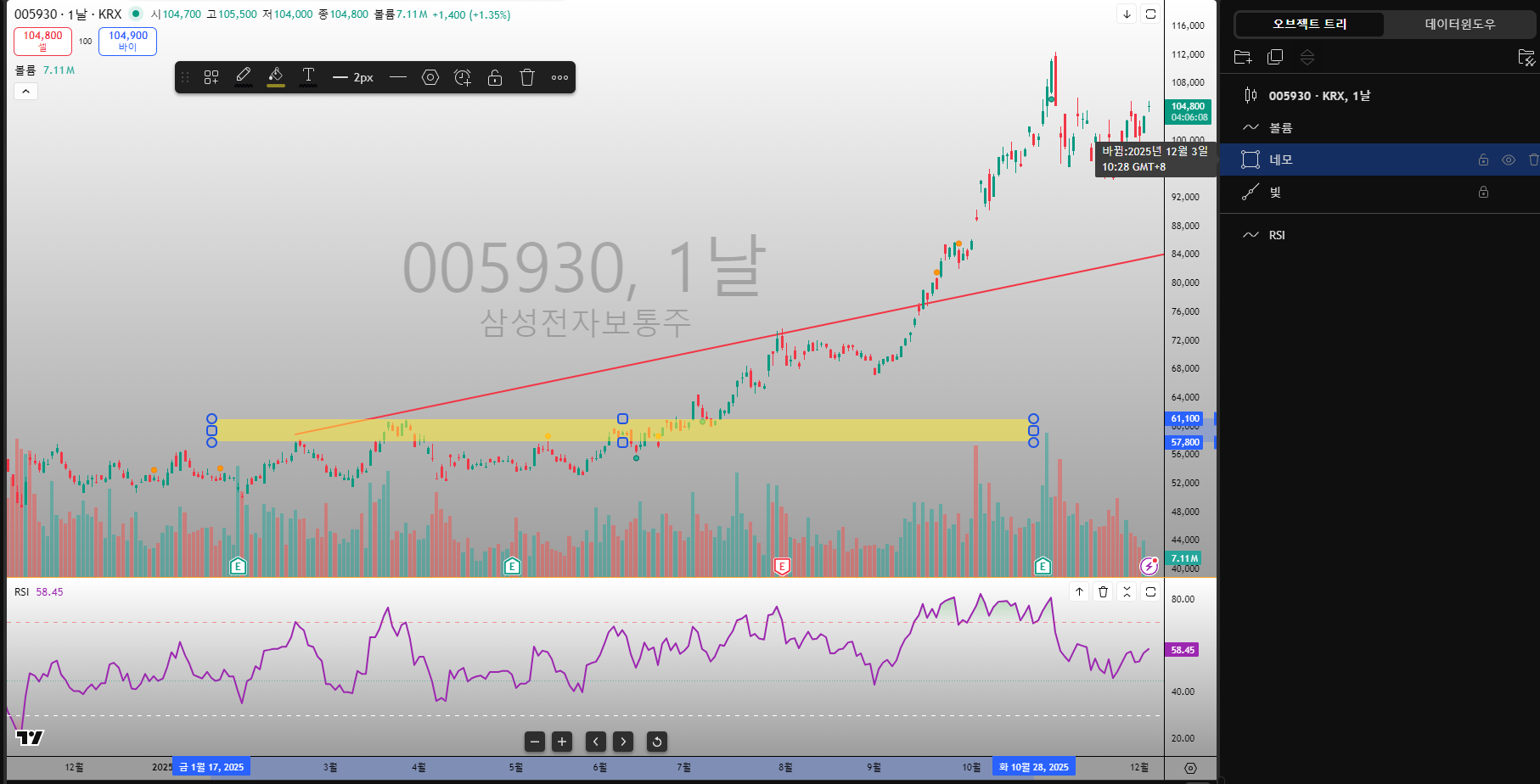Select the 빗 trend line row
This screenshot has height=784, width=1540.
point(1380,192)
